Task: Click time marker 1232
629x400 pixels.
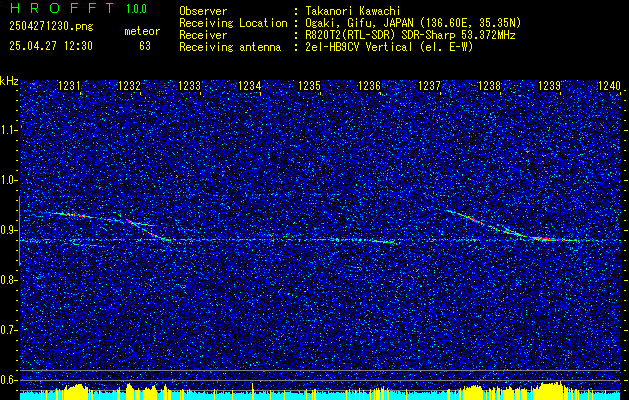Action: click(130, 86)
